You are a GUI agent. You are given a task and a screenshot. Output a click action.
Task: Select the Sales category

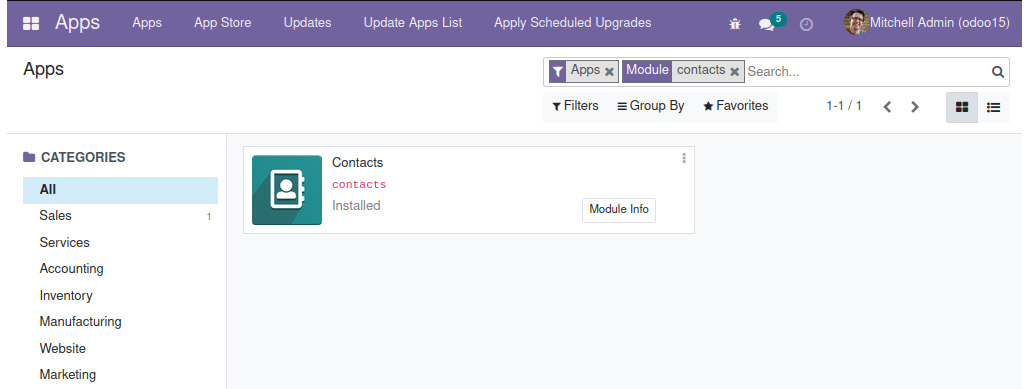click(121, 216)
